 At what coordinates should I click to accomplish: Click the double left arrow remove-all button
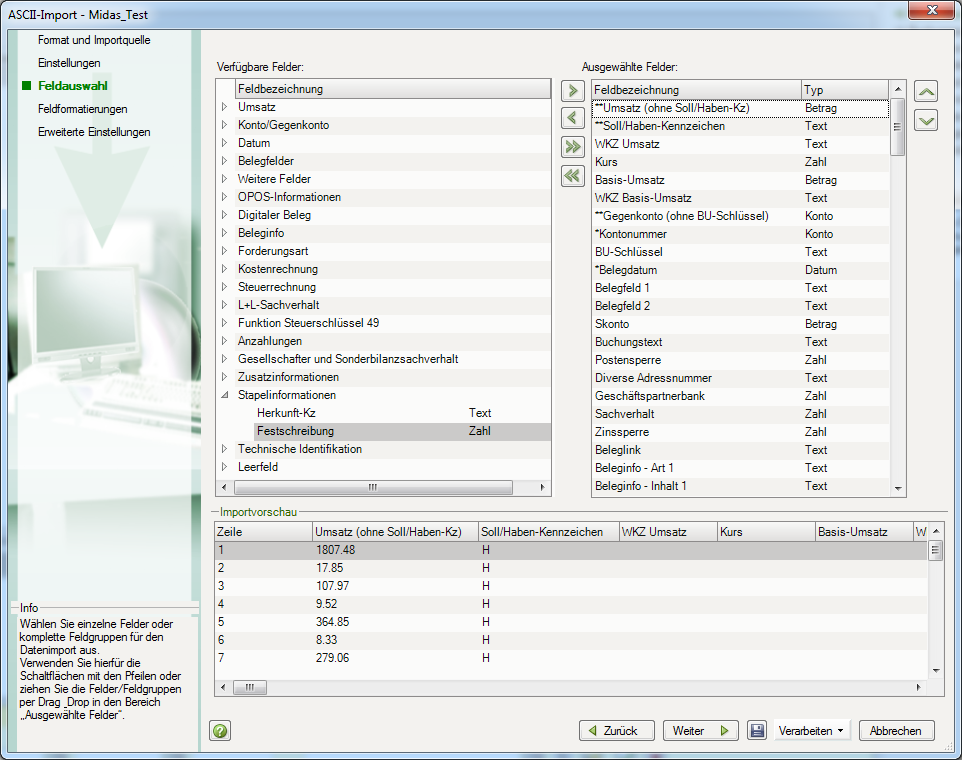[x=573, y=176]
